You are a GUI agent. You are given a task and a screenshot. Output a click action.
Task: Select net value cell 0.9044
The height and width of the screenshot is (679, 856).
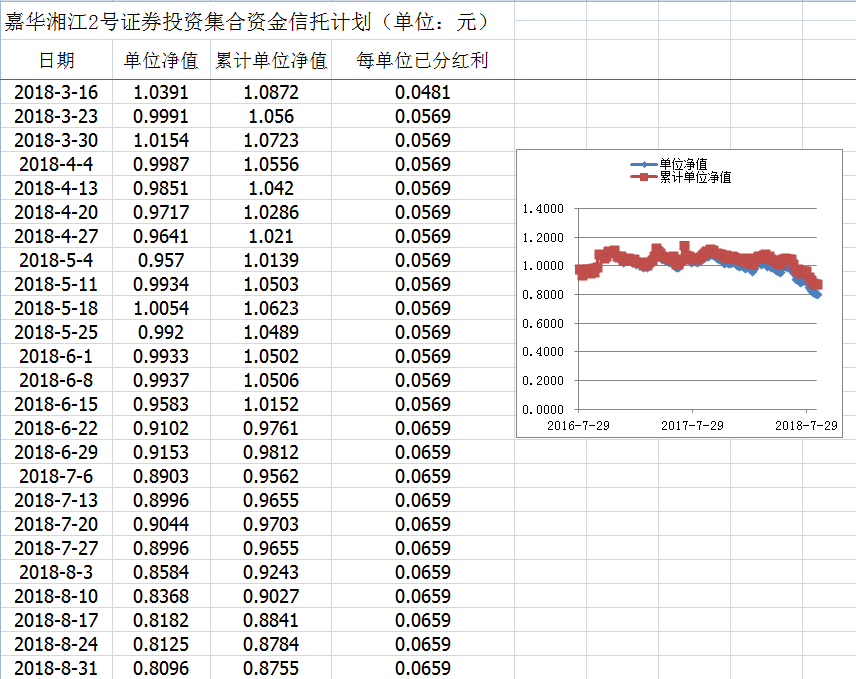coord(161,524)
